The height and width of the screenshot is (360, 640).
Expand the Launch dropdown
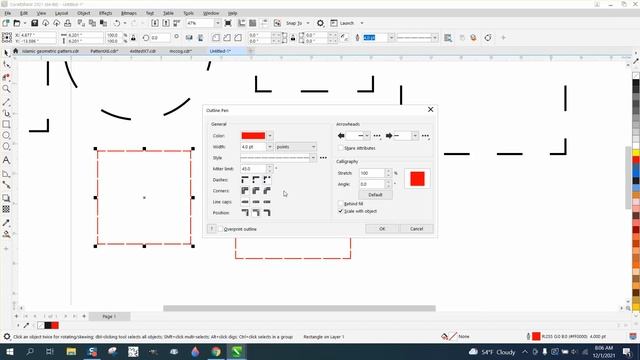point(362,23)
